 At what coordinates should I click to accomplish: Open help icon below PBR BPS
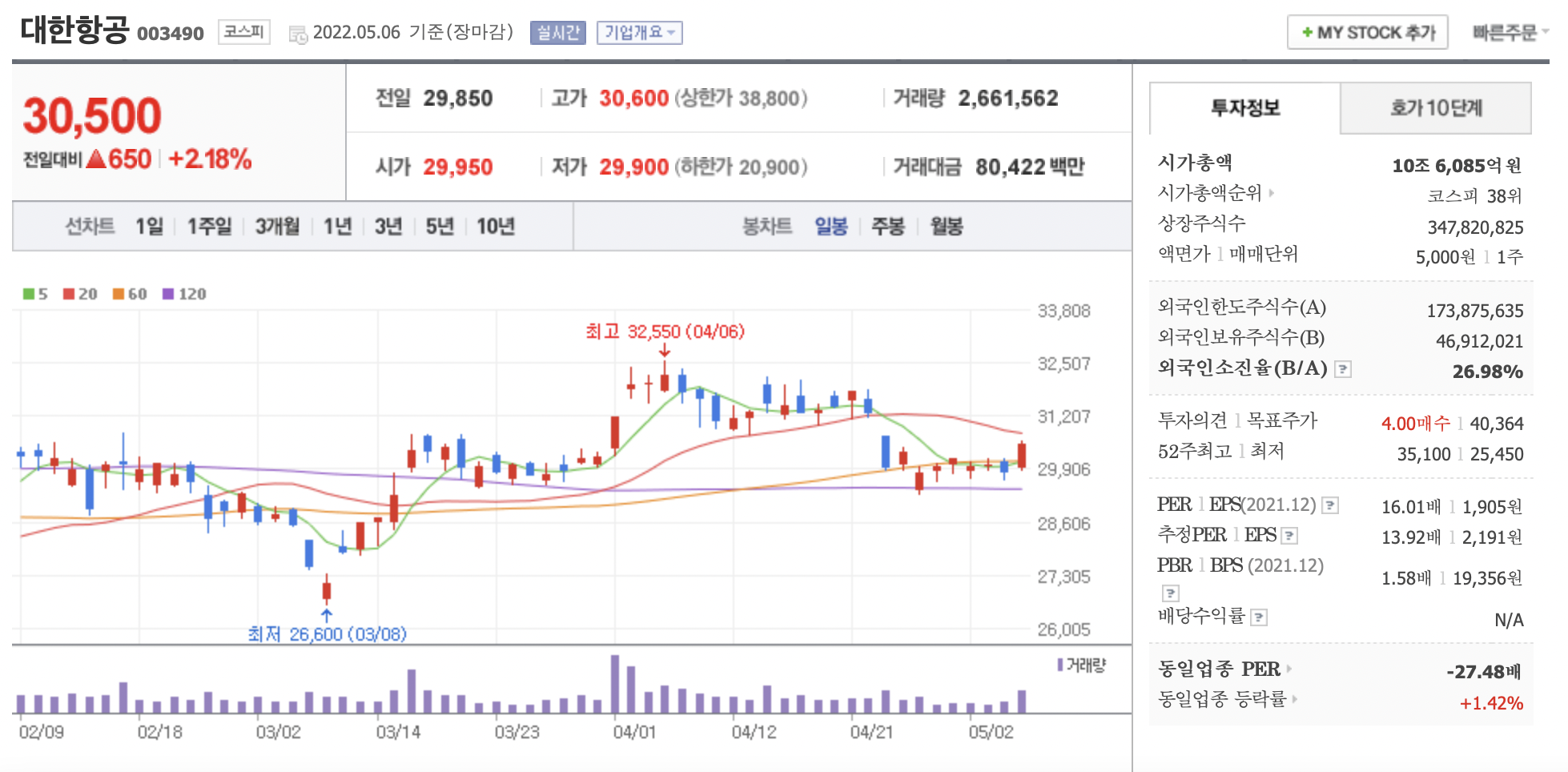[x=1170, y=593]
